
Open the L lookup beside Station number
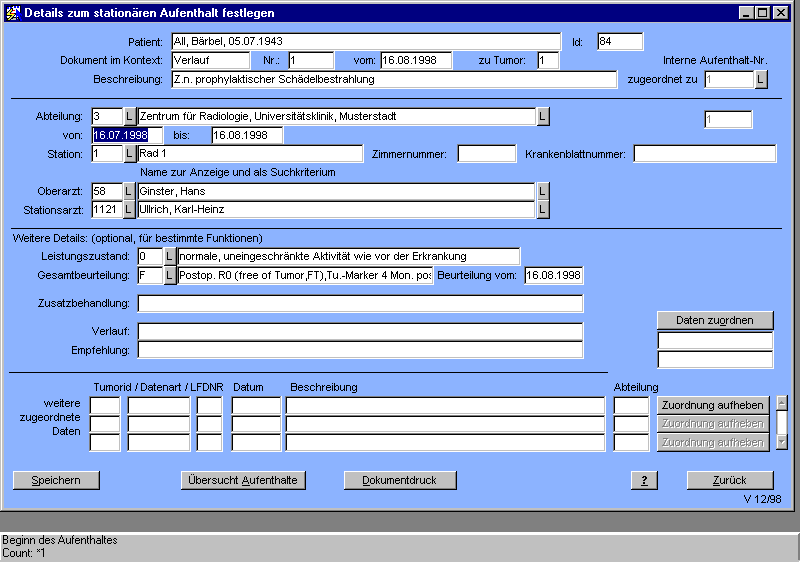coord(129,154)
